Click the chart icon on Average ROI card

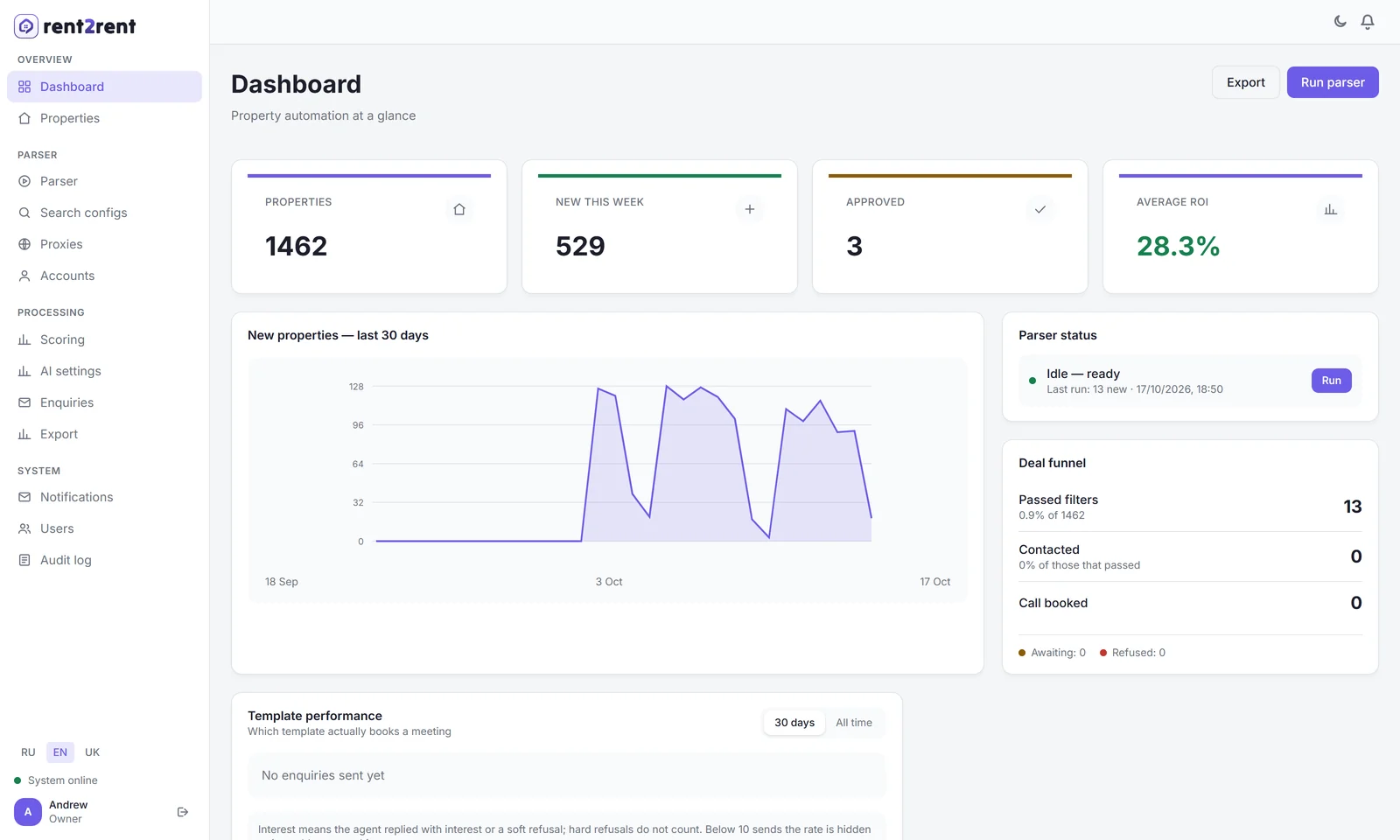1331,209
